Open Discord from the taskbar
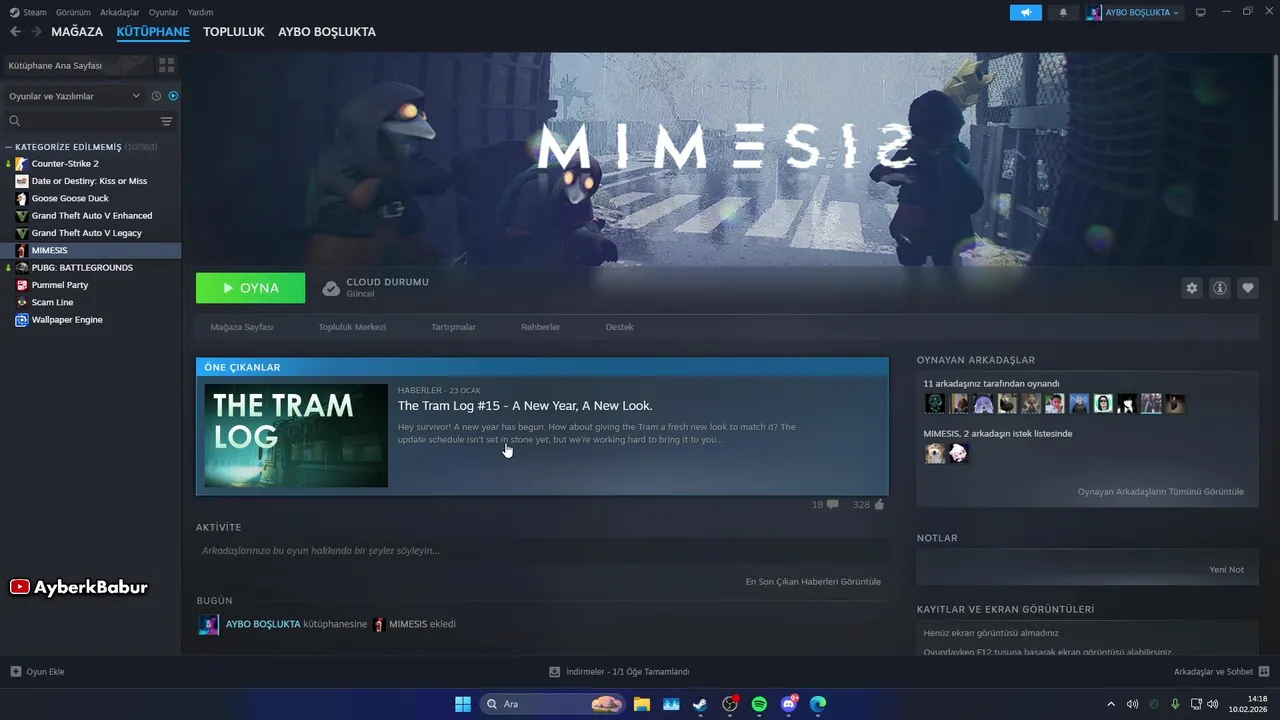1280x720 pixels. point(789,704)
